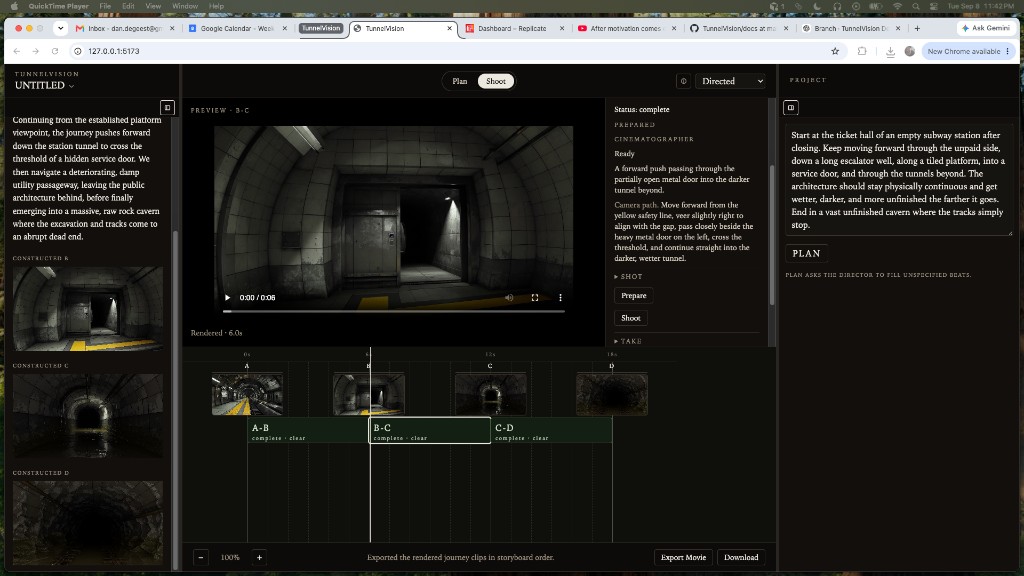Open preview video more options menu
The width and height of the screenshot is (1024, 576).
[560, 298]
